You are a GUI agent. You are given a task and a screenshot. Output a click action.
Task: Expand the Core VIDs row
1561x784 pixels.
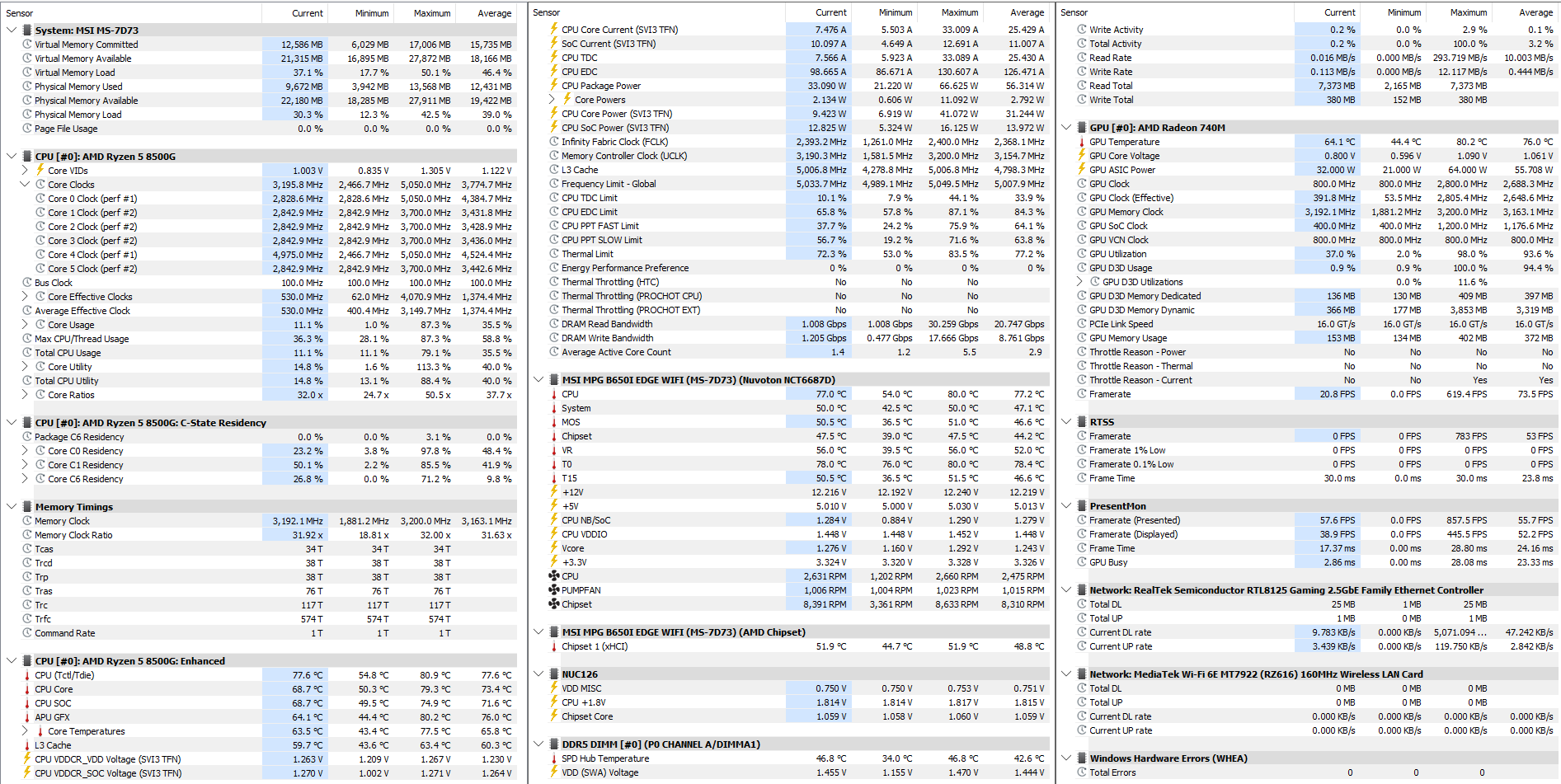point(25,171)
